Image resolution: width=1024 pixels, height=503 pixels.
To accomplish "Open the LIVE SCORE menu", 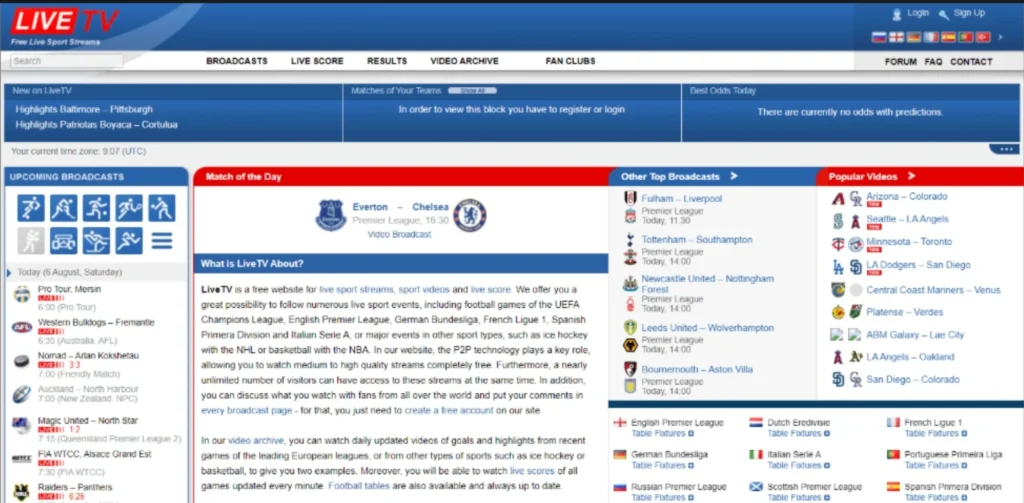I will point(317,61).
